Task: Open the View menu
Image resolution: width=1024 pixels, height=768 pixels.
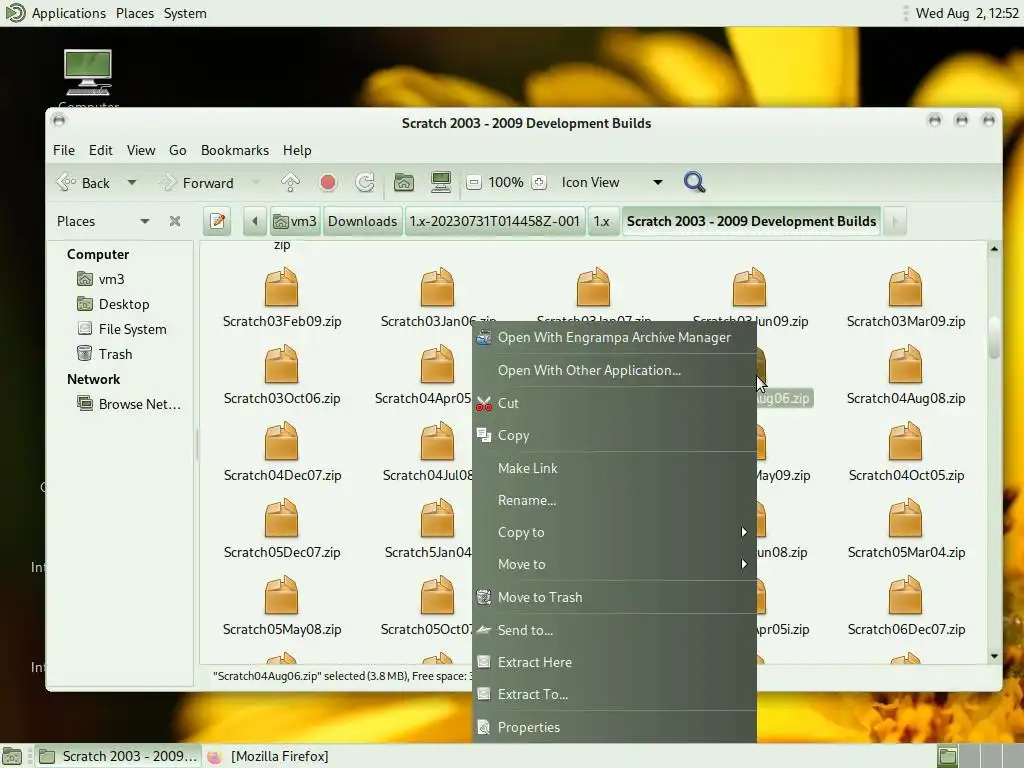Action: pyautogui.click(x=141, y=150)
